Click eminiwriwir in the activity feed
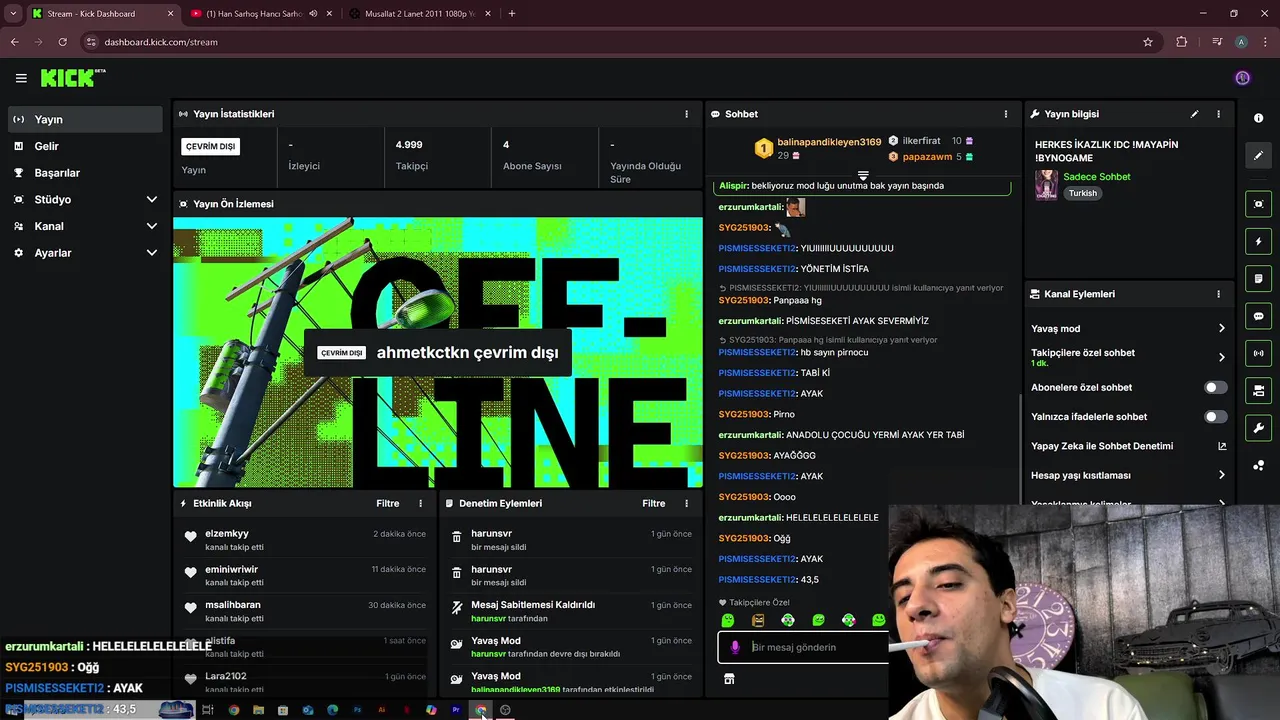This screenshot has height=720, width=1280. click(232, 569)
